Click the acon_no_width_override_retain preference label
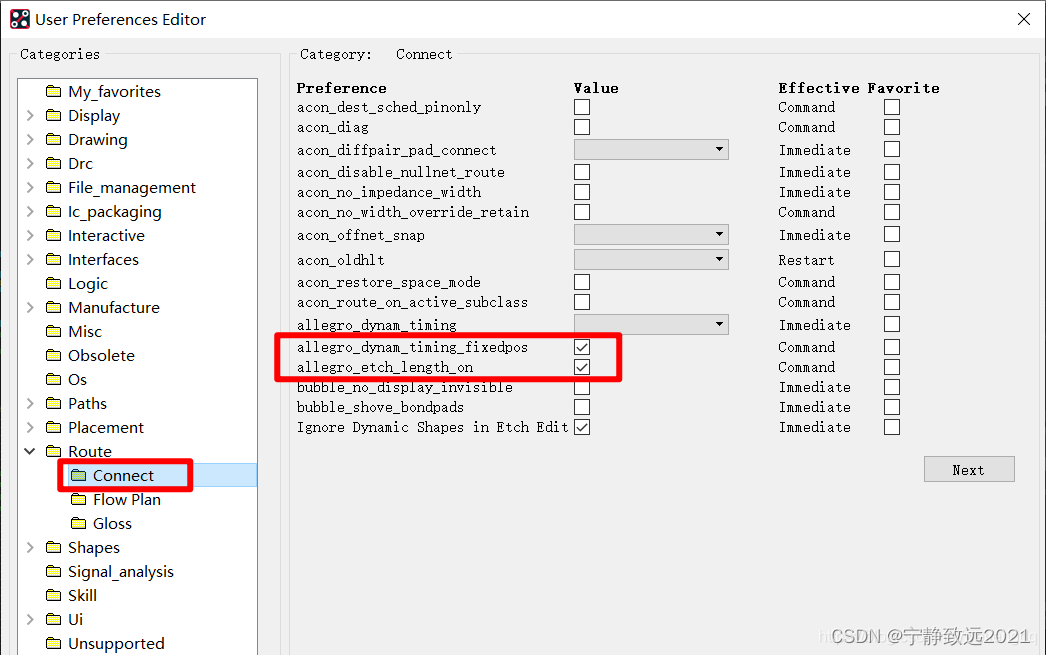Image resolution: width=1046 pixels, height=655 pixels. tap(413, 212)
